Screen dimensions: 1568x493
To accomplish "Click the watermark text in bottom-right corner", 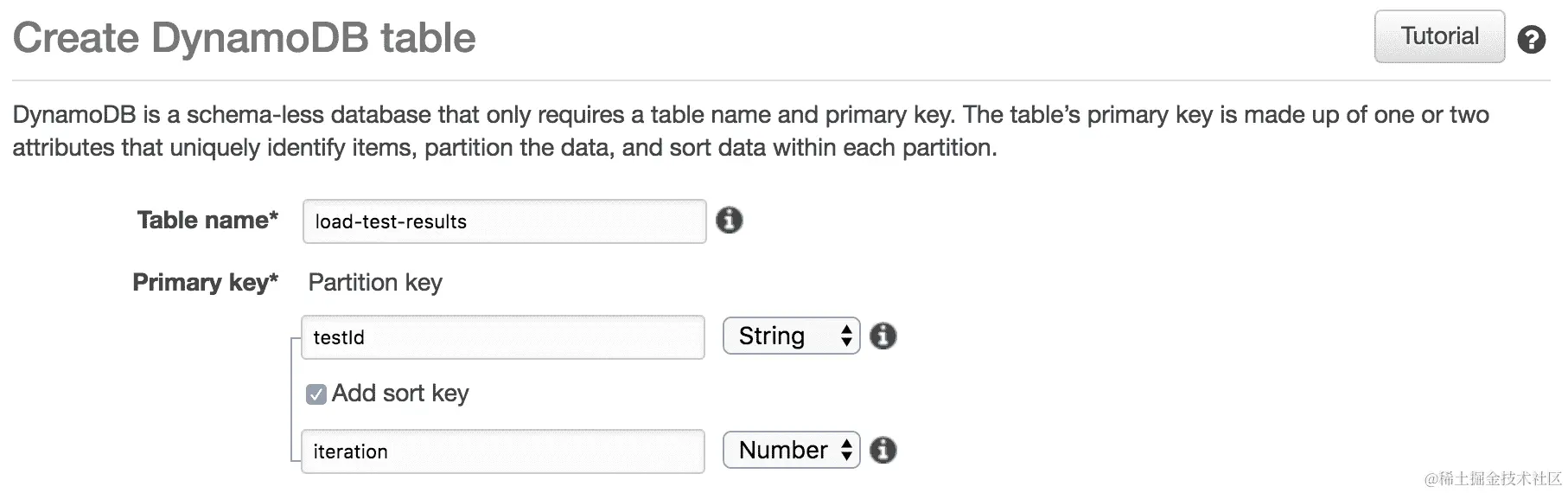I will (x=1493, y=479).
